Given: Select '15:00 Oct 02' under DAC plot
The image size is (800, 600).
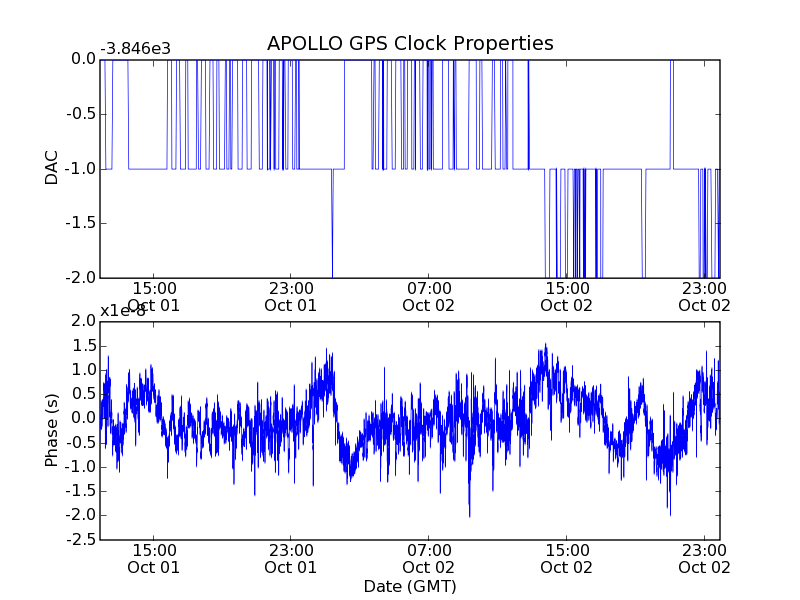Looking at the screenshot, I should pos(567,297).
